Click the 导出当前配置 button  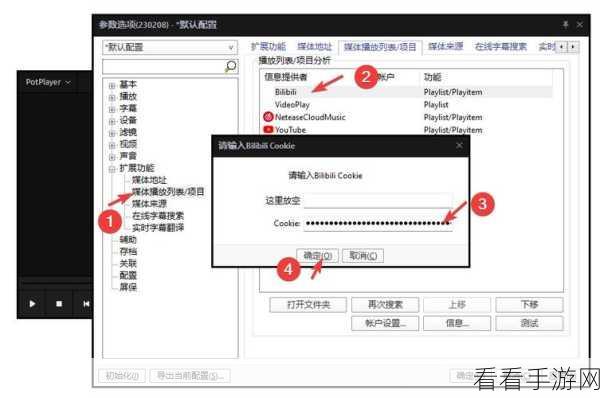point(190,376)
